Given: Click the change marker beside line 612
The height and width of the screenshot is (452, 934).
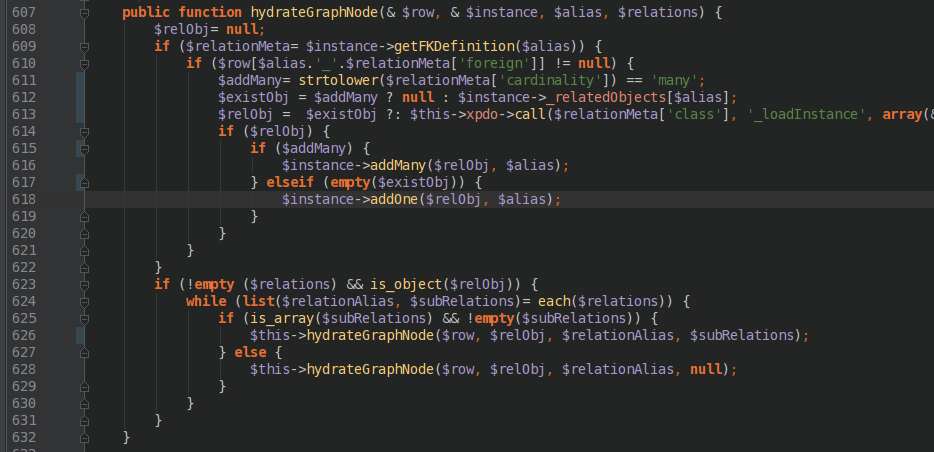Looking at the screenshot, I should pyautogui.click(x=80, y=98).
